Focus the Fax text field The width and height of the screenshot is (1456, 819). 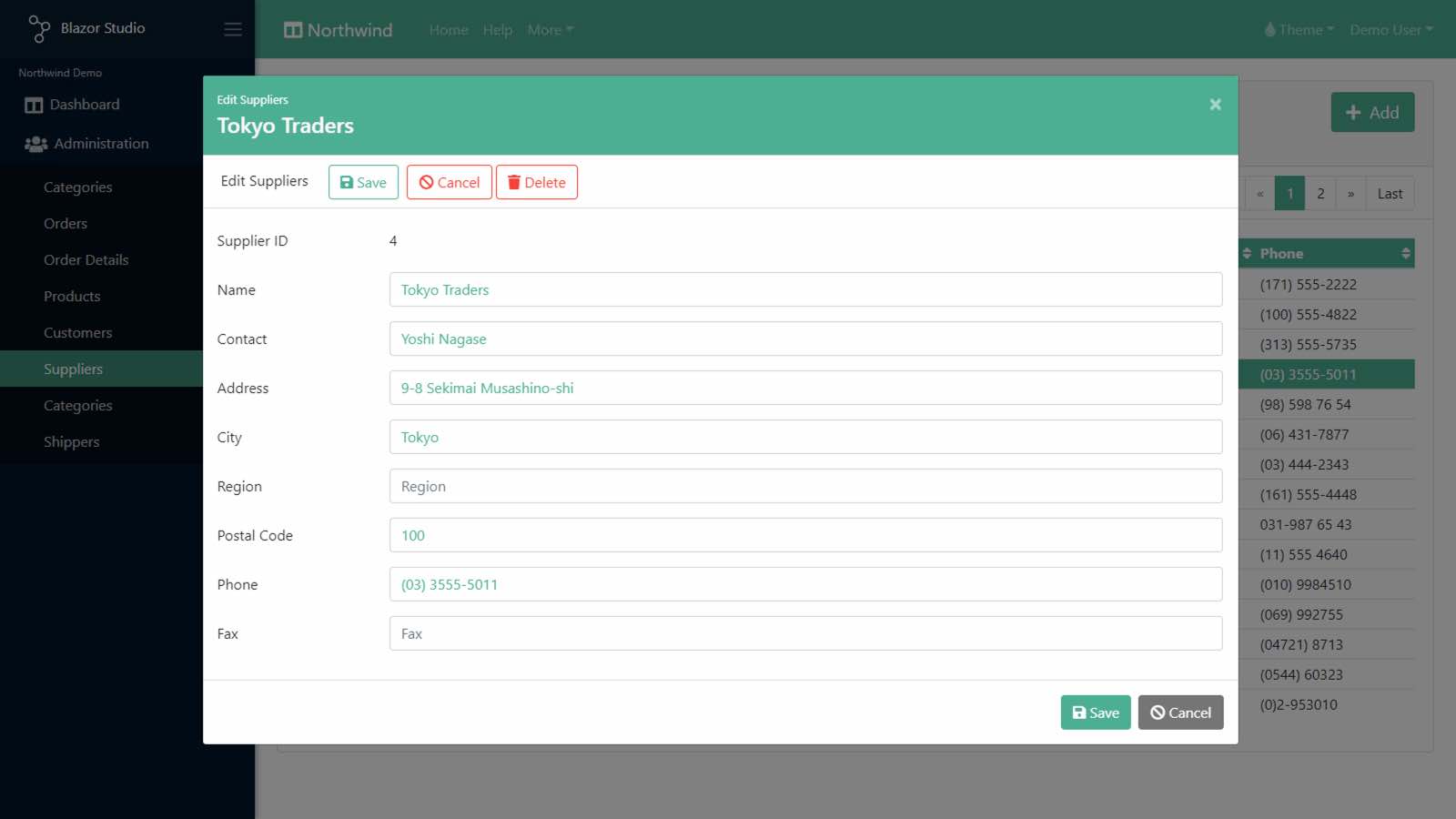(x=805, y=634)
